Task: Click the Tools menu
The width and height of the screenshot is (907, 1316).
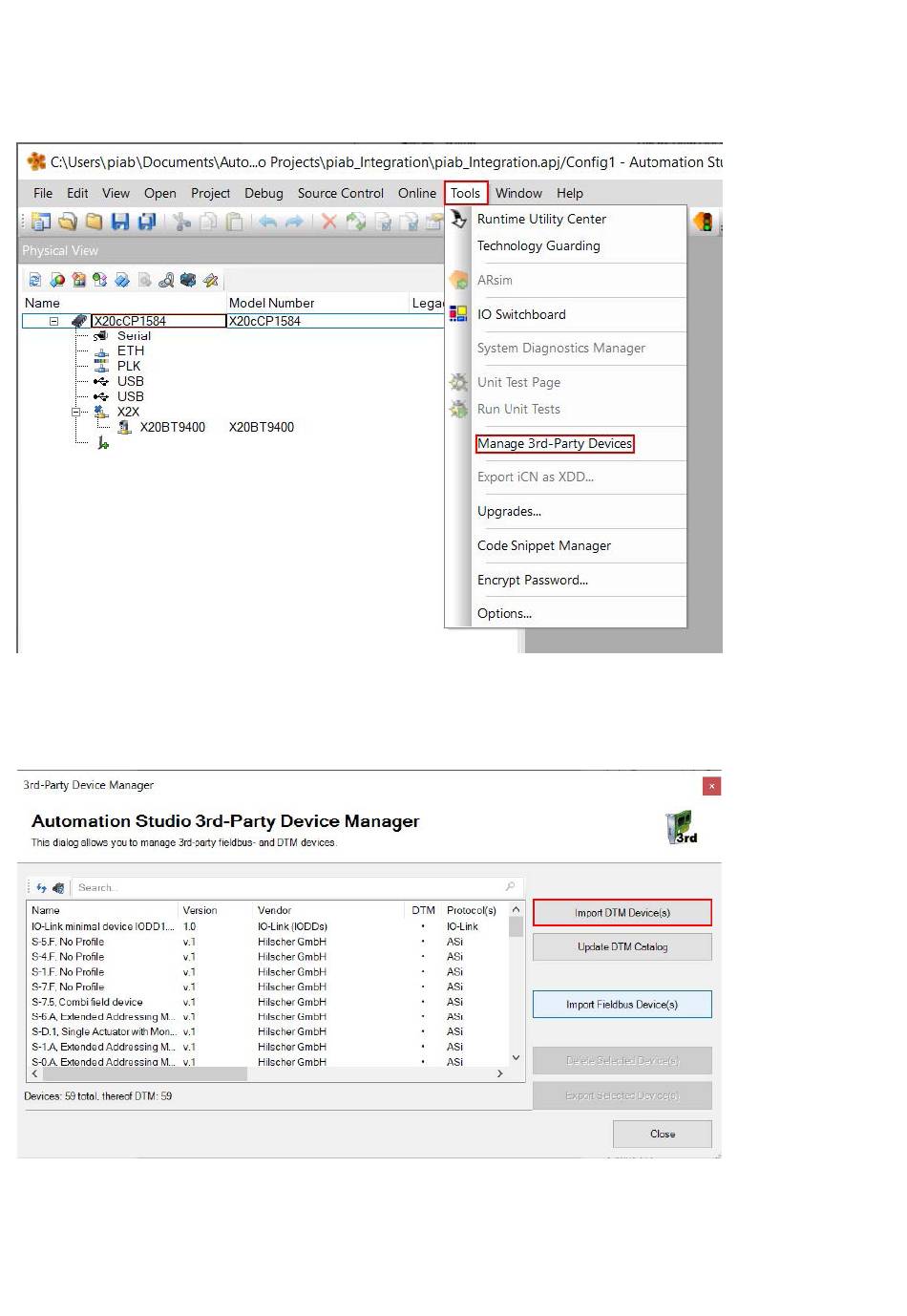Action: pos(466,193)
